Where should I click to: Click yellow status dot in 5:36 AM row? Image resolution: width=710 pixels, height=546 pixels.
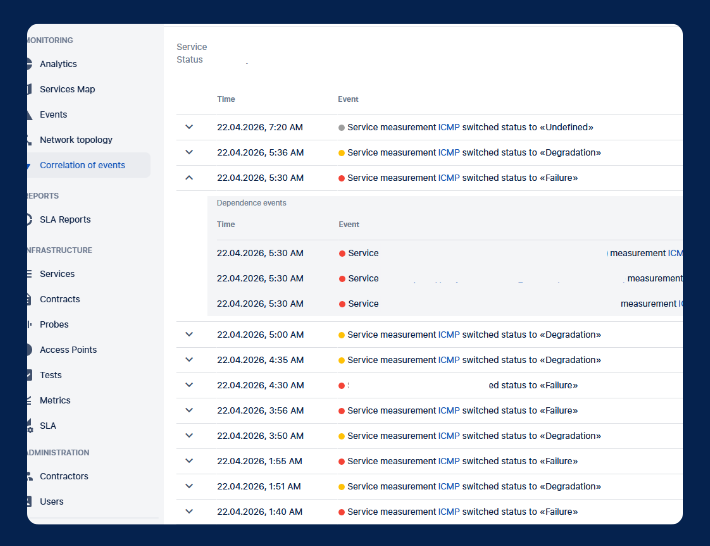click(341, 153)
